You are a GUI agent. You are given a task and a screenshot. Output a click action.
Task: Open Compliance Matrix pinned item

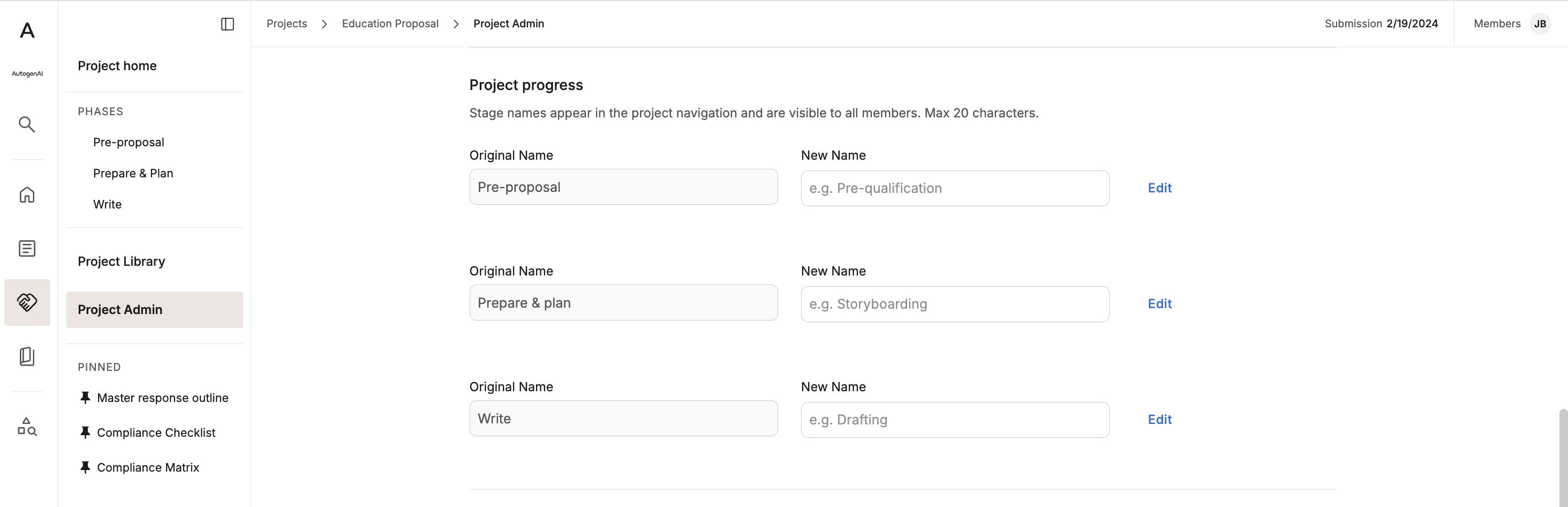coord(148,467)
